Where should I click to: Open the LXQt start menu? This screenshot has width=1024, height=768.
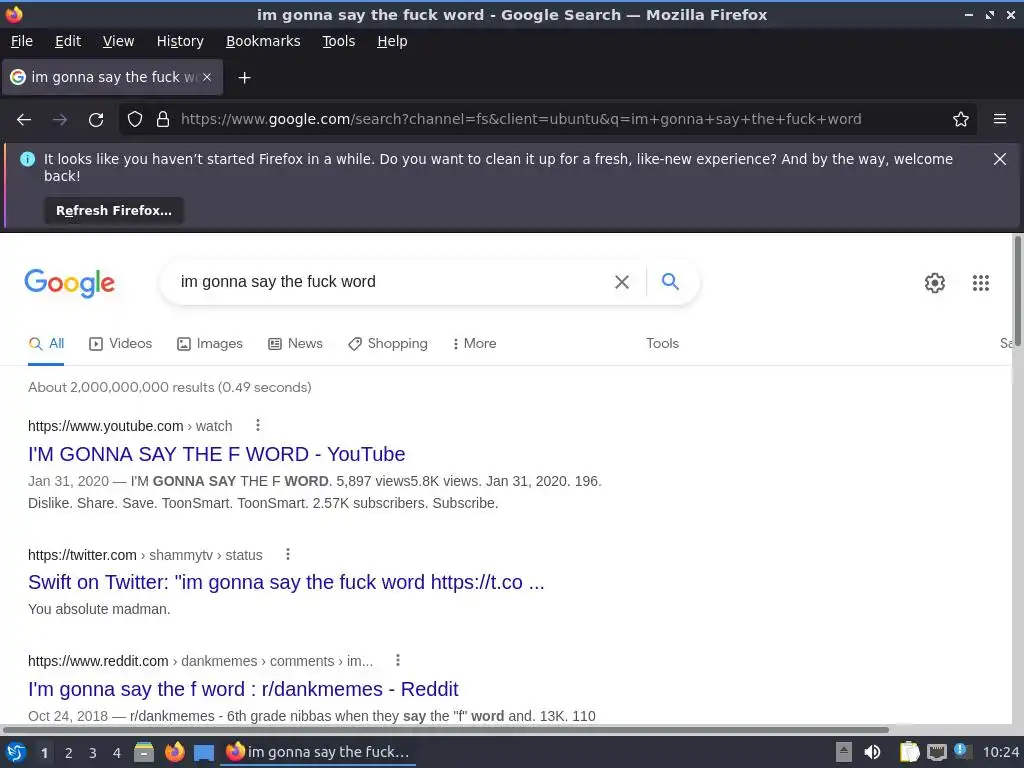coord(16,752)
